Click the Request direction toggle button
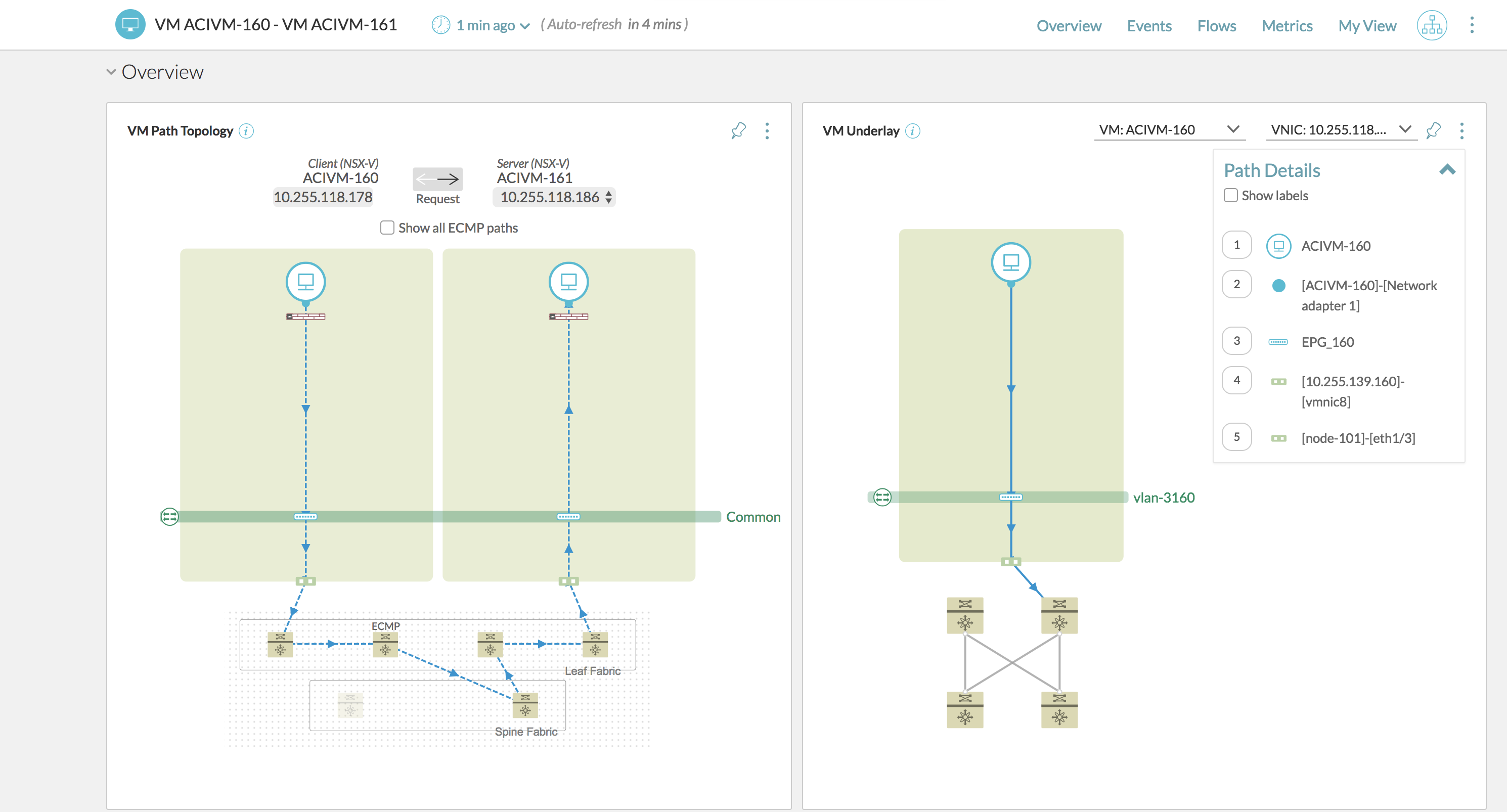The image size is (1507, 812). pyautogui.click(x=436, y=178)
